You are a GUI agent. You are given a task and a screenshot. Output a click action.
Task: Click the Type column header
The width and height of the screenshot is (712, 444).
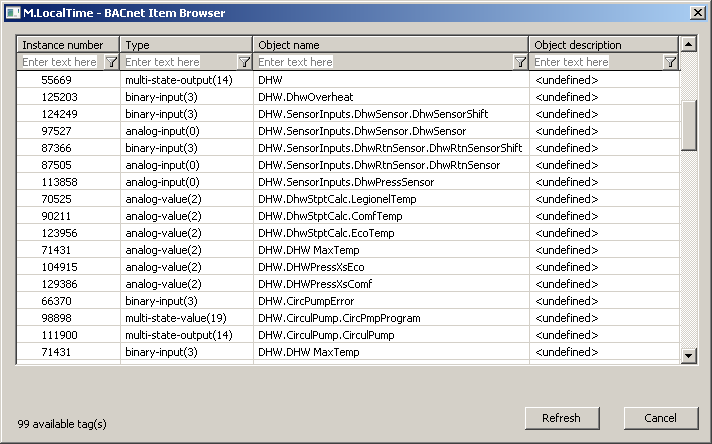coord(186,45)
